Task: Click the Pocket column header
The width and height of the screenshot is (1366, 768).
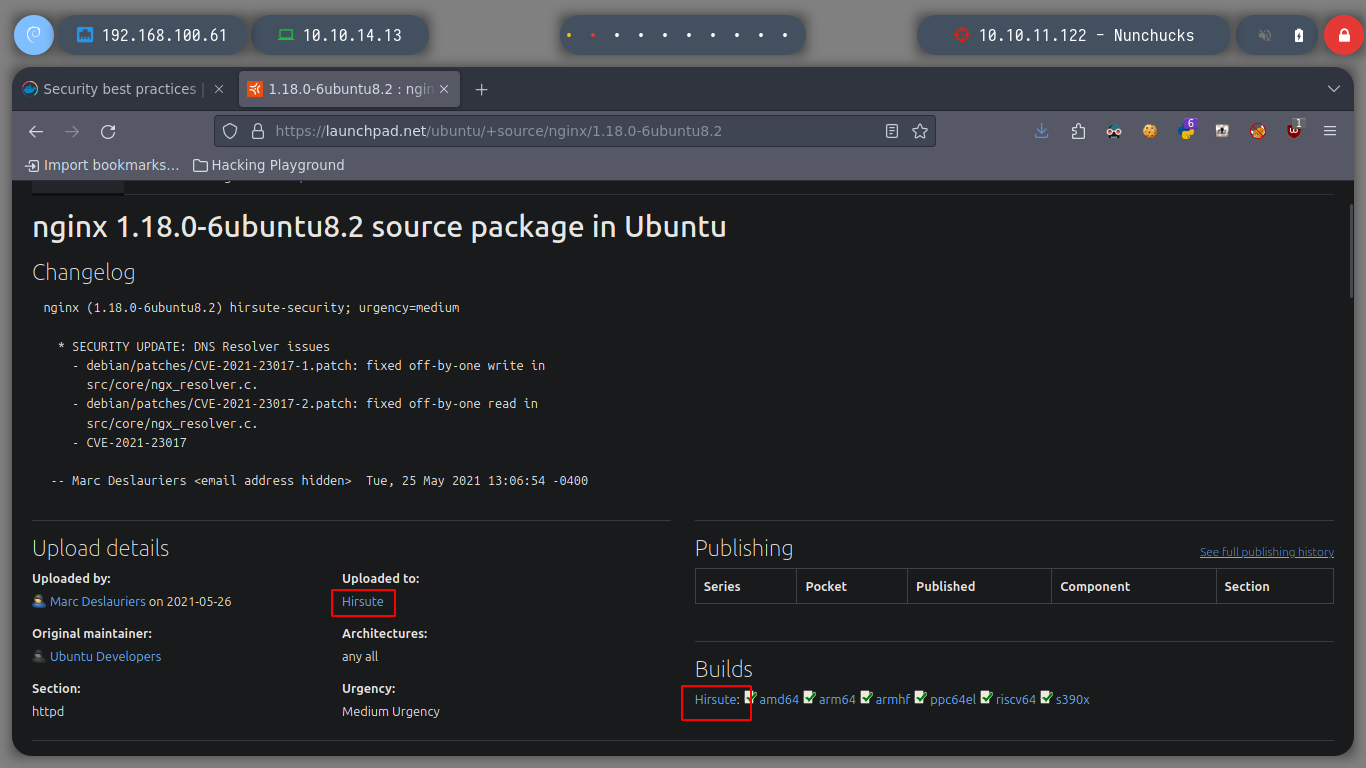Action: coord(852,587)
